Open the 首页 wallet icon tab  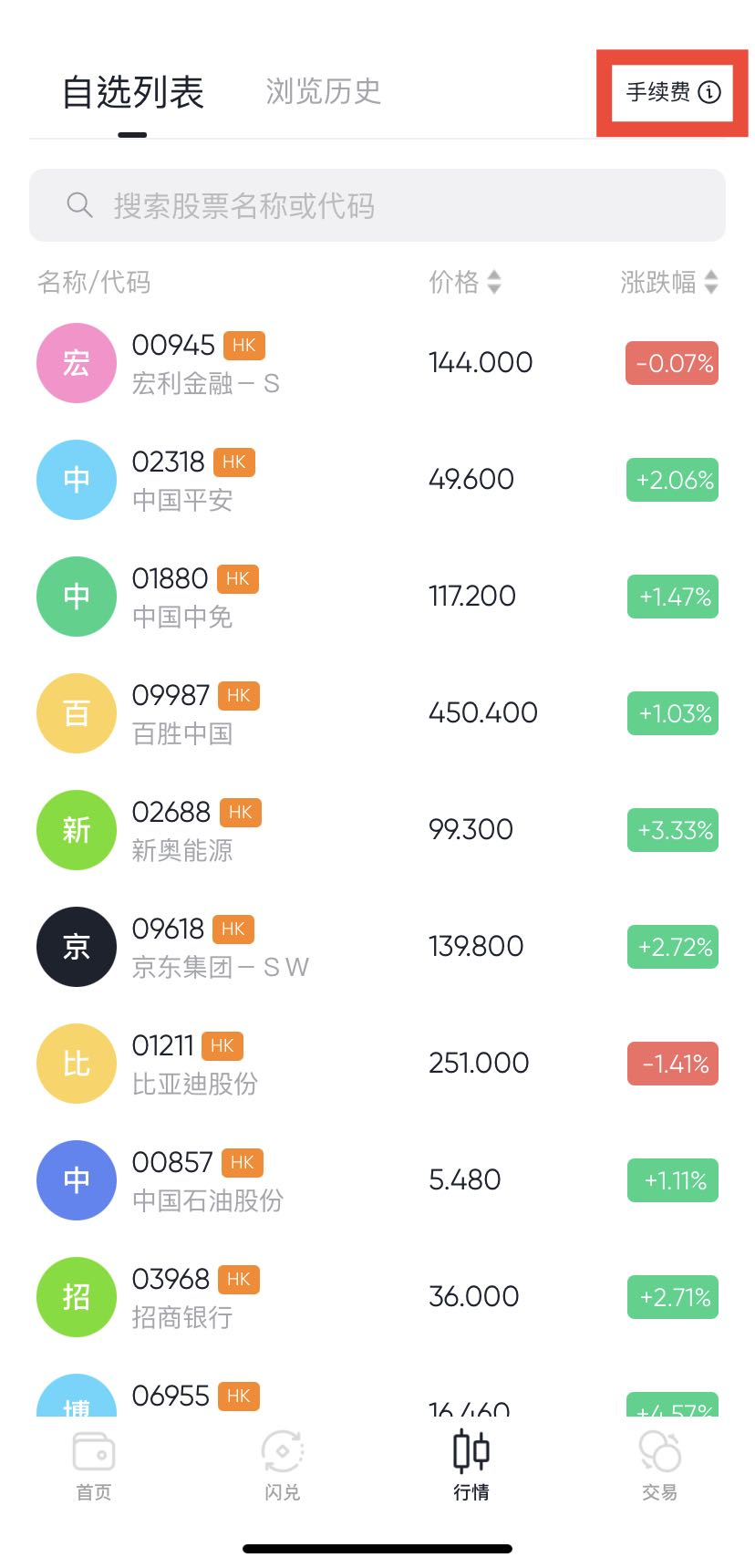coord(94,1453)
